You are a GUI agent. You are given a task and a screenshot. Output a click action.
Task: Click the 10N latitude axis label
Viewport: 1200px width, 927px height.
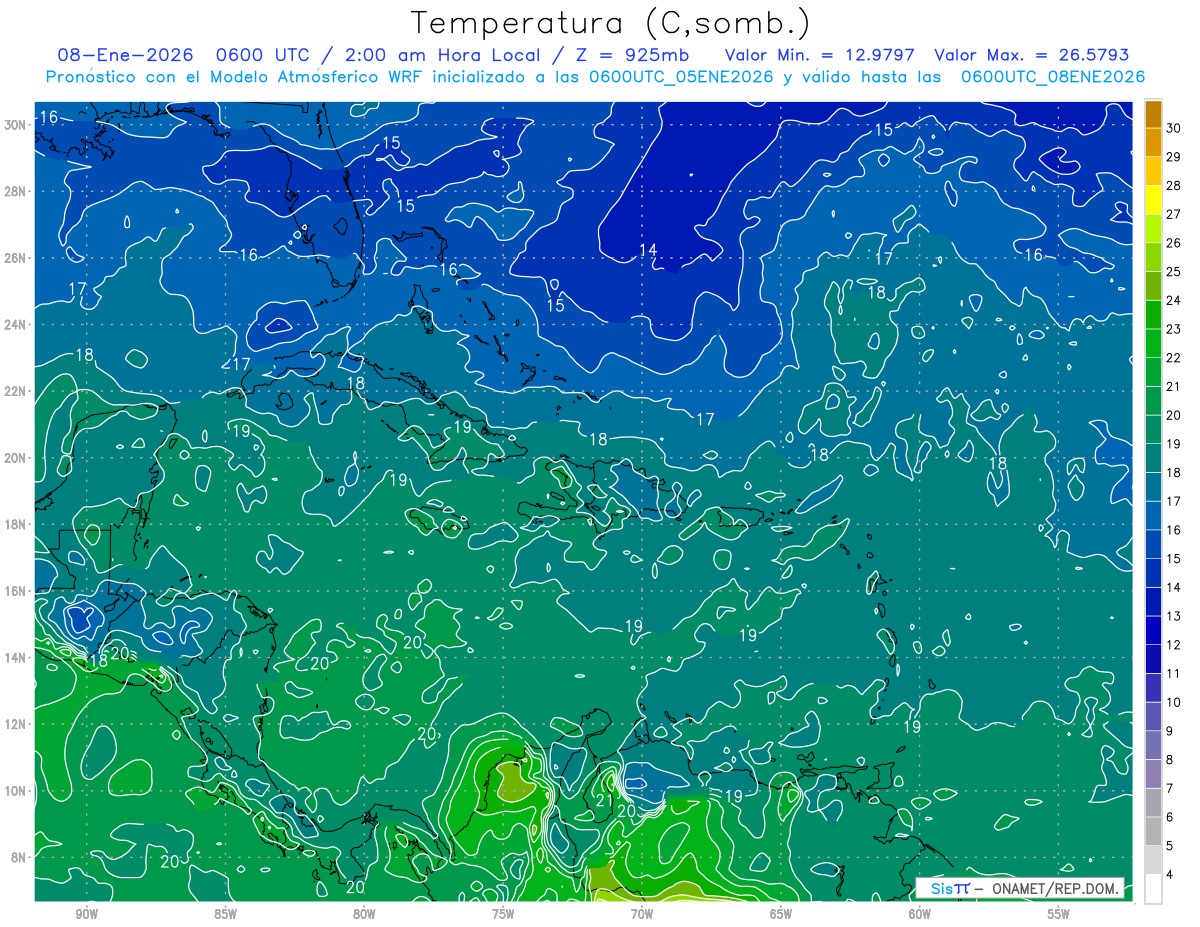pyautogui.click(x=15, y=790)
